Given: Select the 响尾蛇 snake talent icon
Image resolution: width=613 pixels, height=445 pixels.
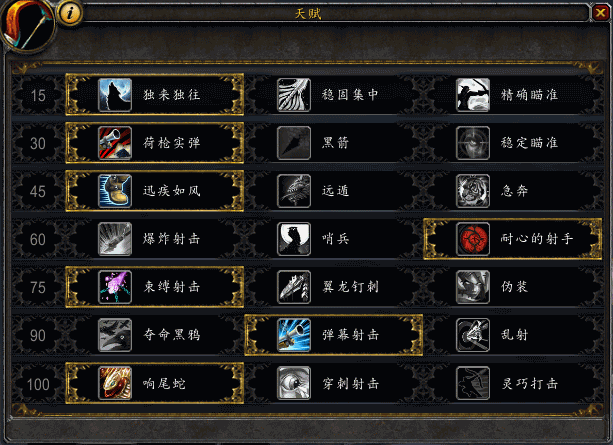Looking at the screenshot, I should [115, 383].
